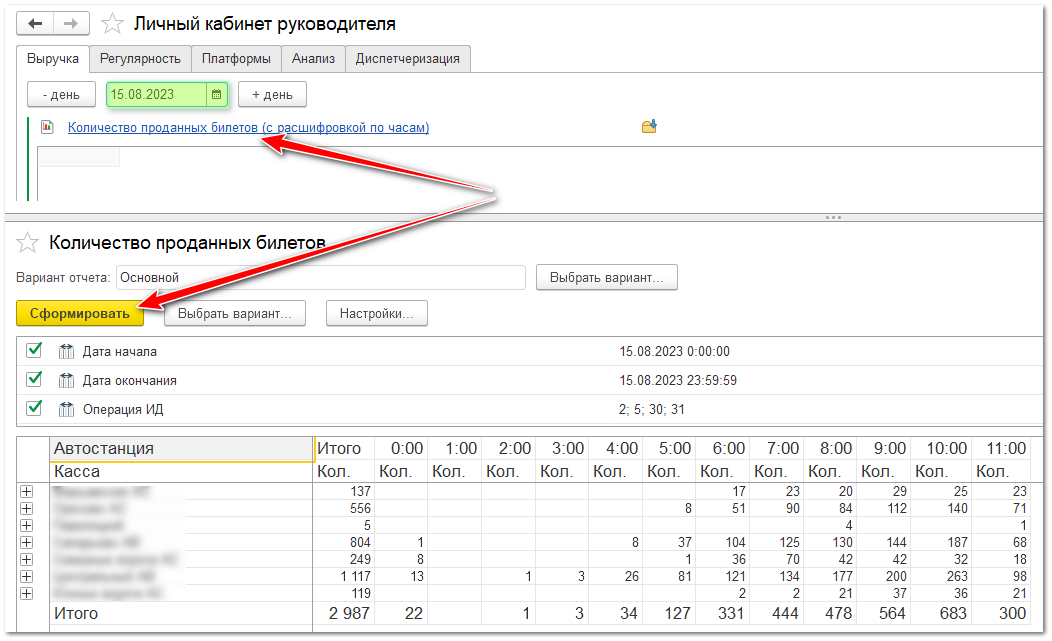The image size is (1052, 641).
Task: Switch to the Регулярность tab
Action: (x=140, y=59)
